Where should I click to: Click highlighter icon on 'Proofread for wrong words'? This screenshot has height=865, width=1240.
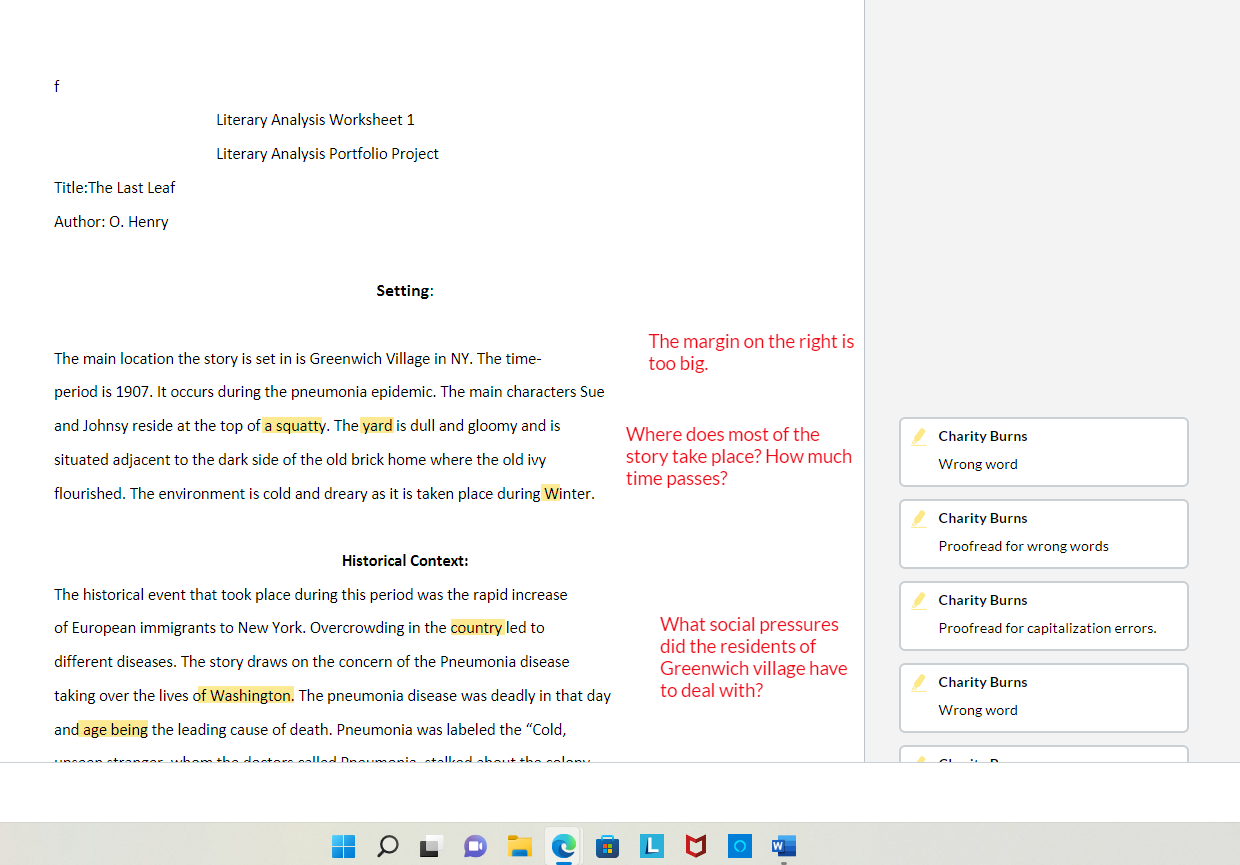918,518
